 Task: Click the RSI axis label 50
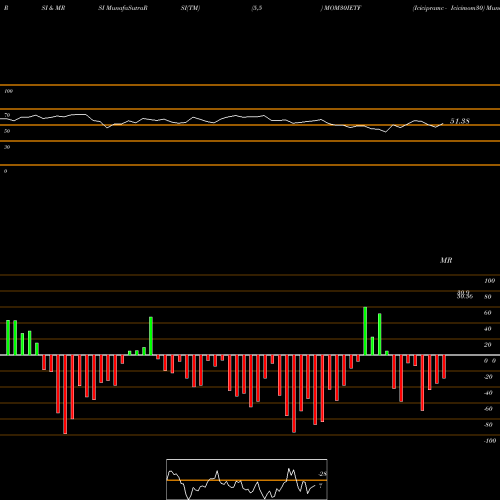(x=7, y=131)
